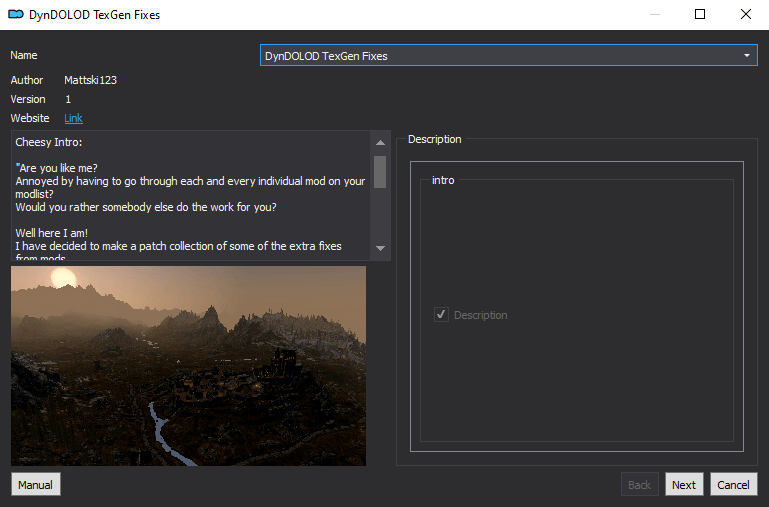Click the '"Are you like me?' line

click(x=56, y=168)
